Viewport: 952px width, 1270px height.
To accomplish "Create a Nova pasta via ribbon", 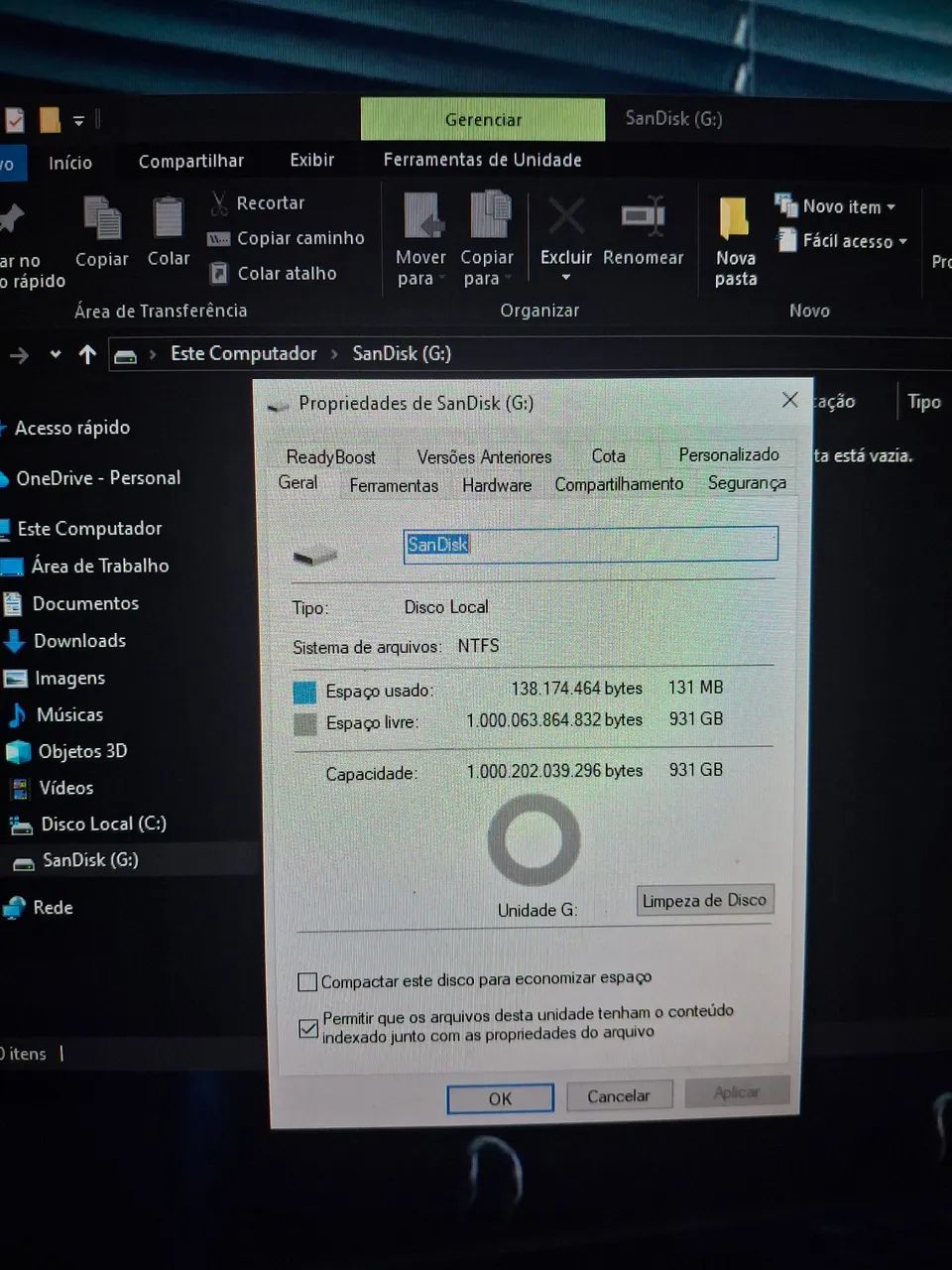I will coord(736,241).
